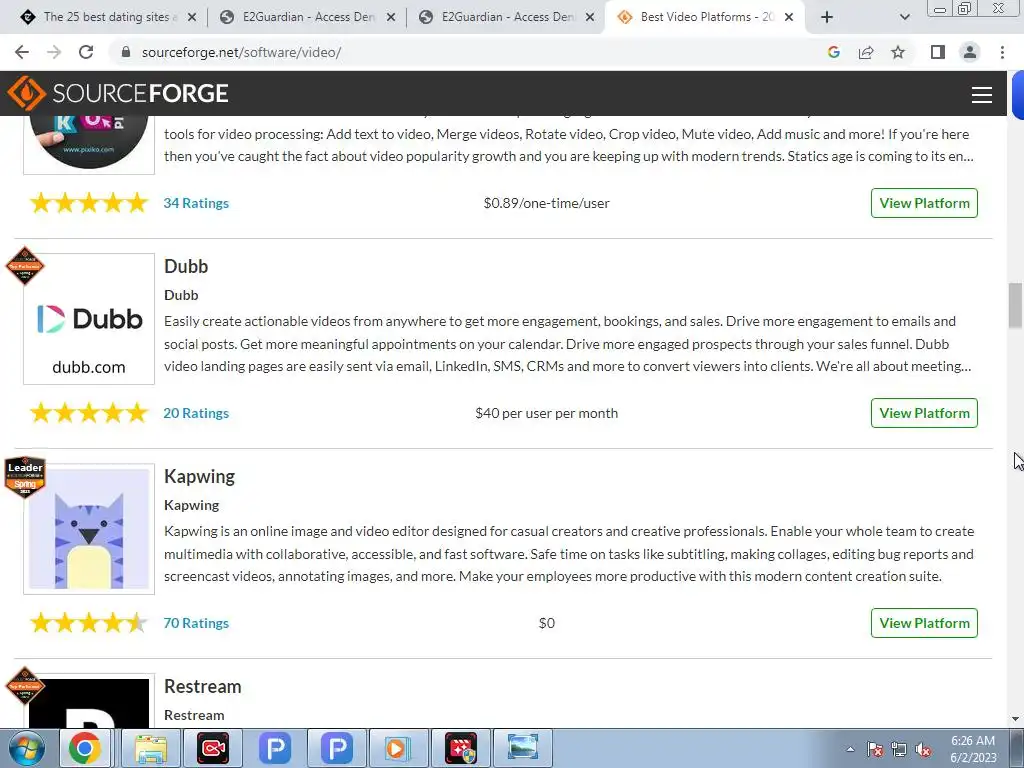
Task: Close the Best Video Platforms tab
Action: point(789,17)
